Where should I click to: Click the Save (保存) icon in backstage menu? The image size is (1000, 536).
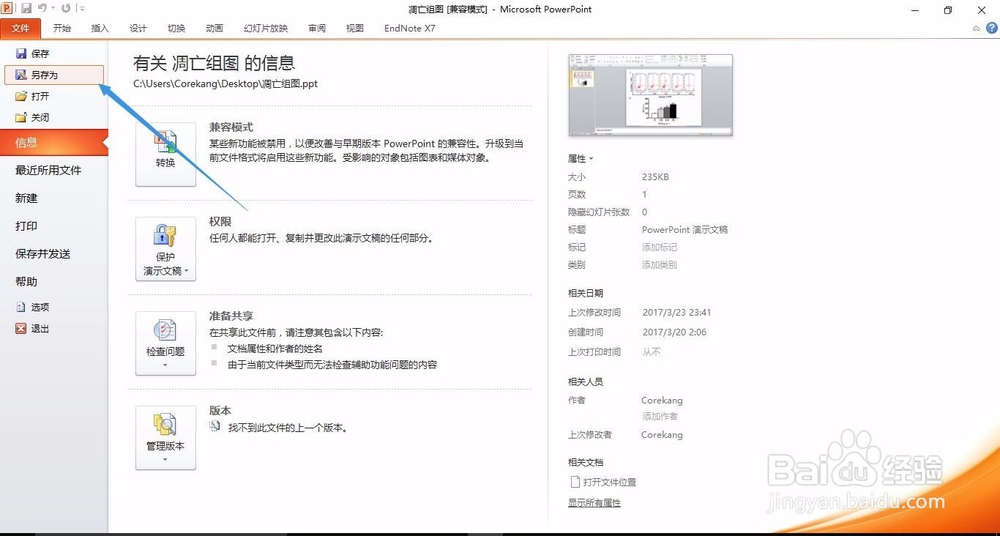(21, 54)
